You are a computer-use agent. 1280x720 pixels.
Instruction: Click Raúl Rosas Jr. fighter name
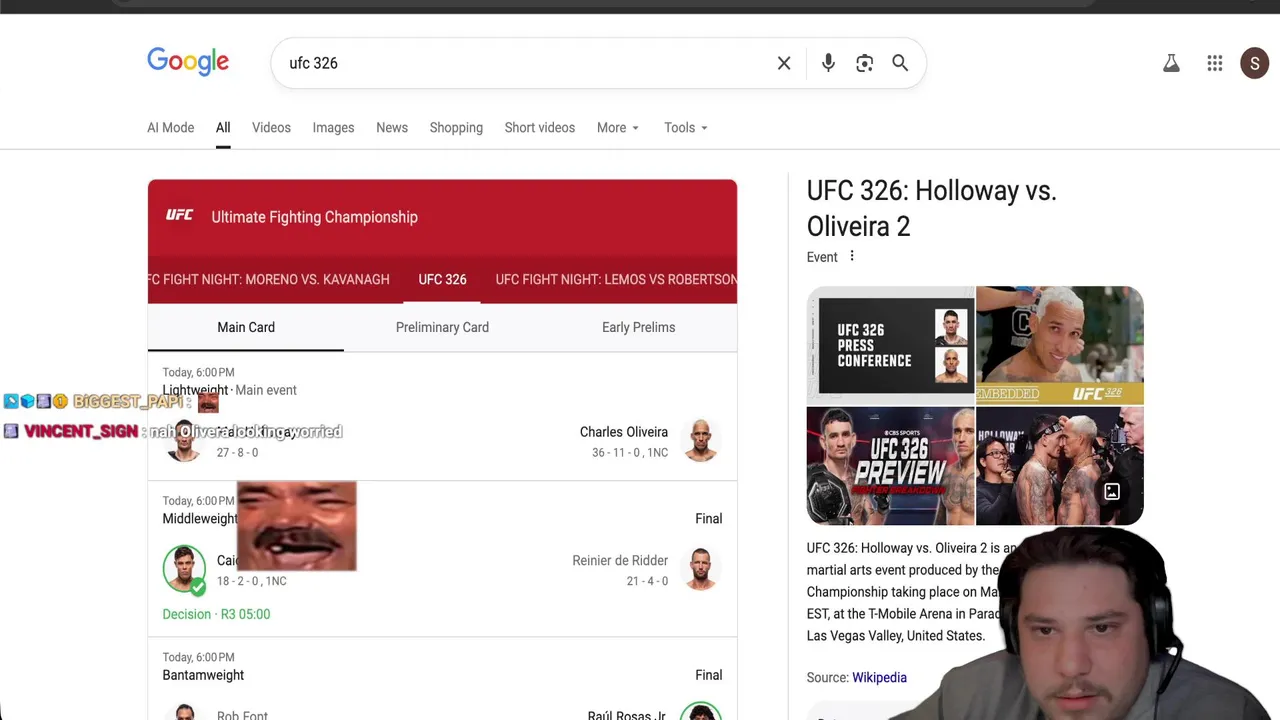[x=627, y=714]
